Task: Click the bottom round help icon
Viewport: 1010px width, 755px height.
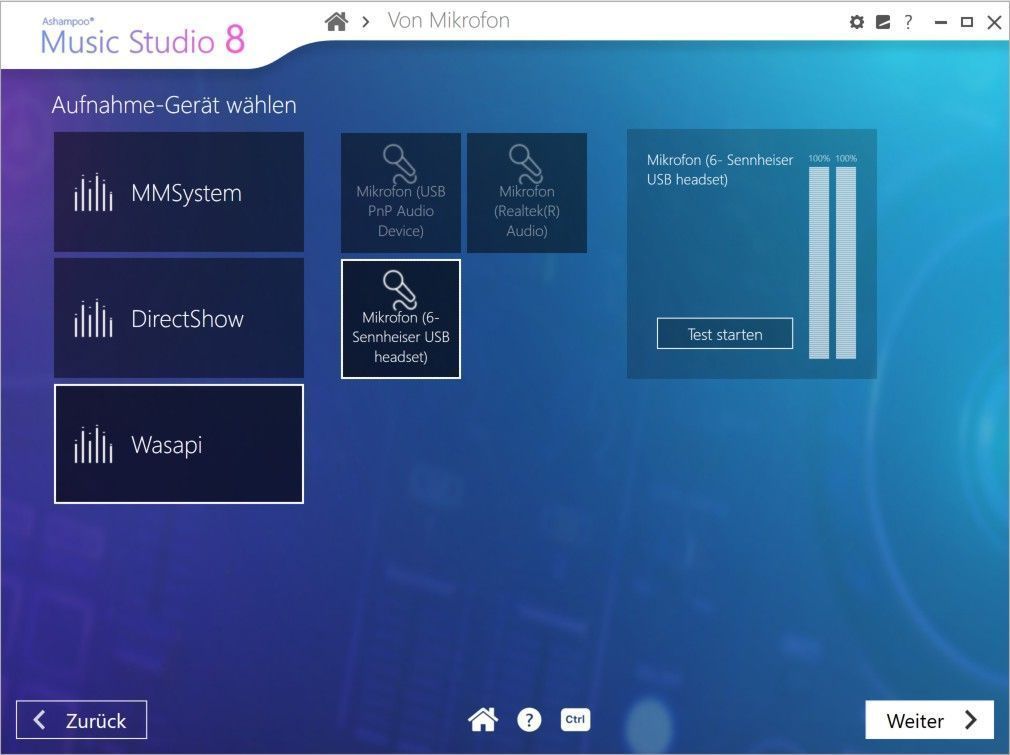Action: (529, 719)
